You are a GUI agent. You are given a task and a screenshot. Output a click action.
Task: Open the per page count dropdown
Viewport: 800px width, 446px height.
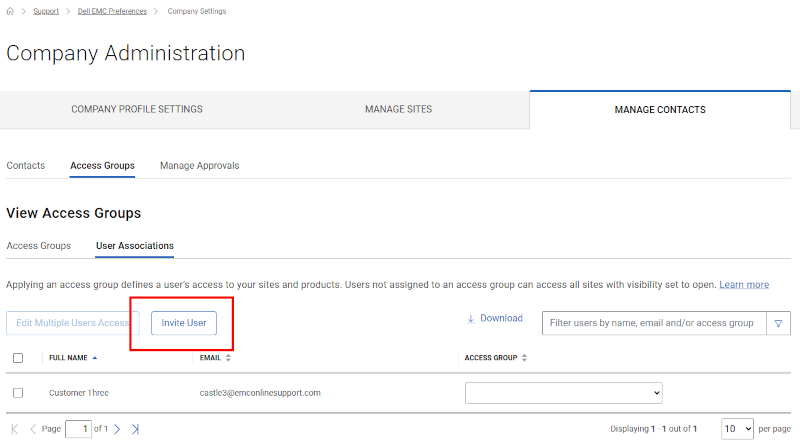tap(737, 428)
